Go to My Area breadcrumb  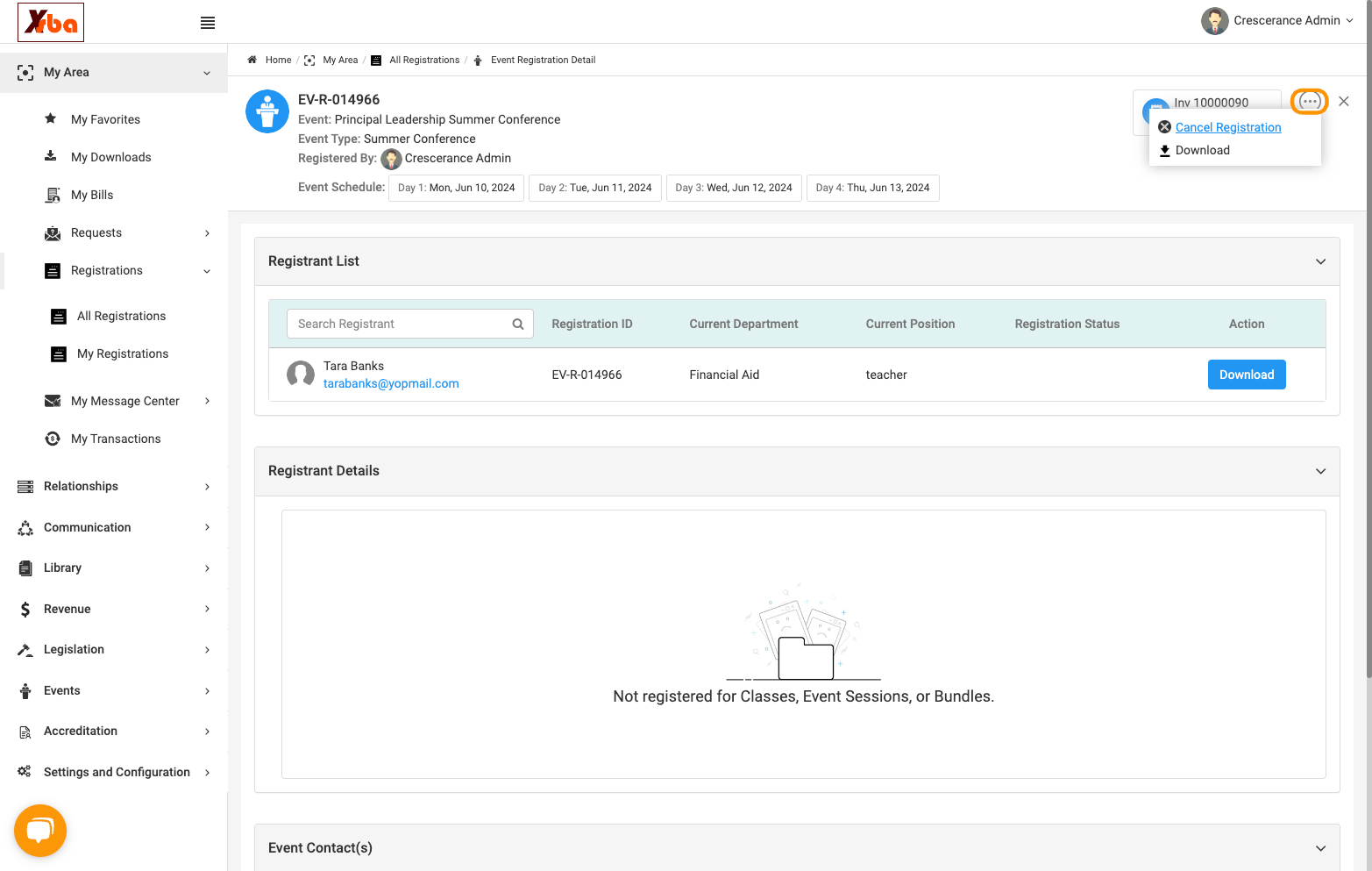click(x=340, y=60)
